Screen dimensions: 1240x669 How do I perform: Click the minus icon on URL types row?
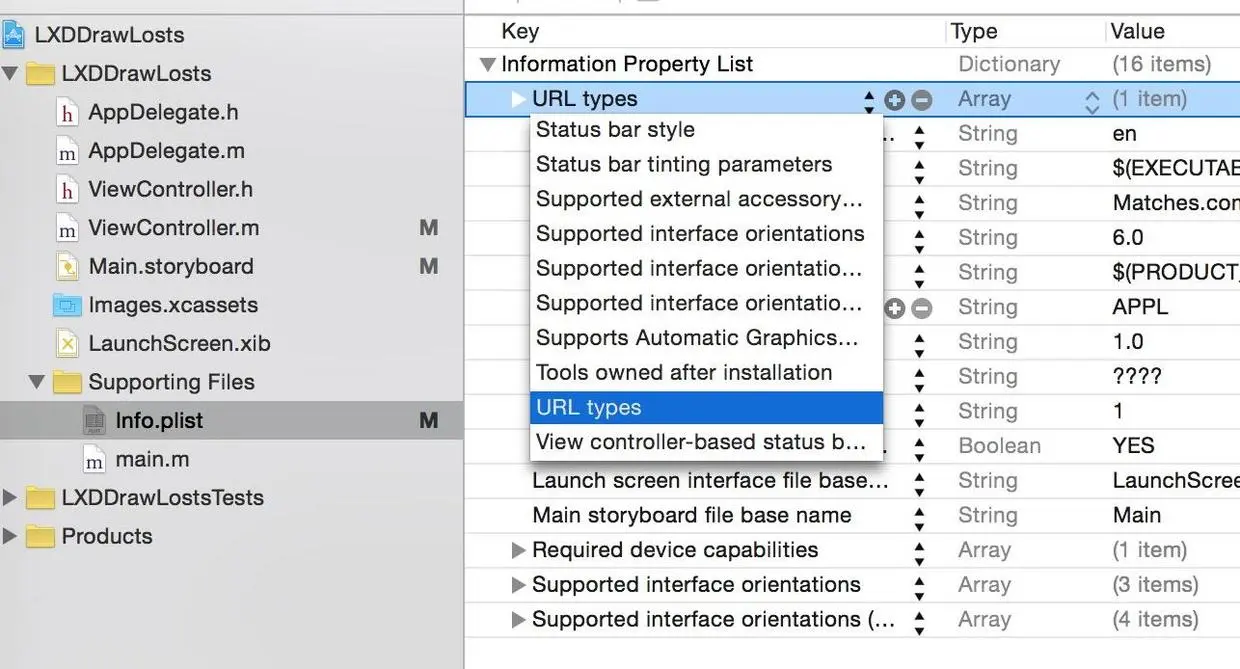coord(922,100)
